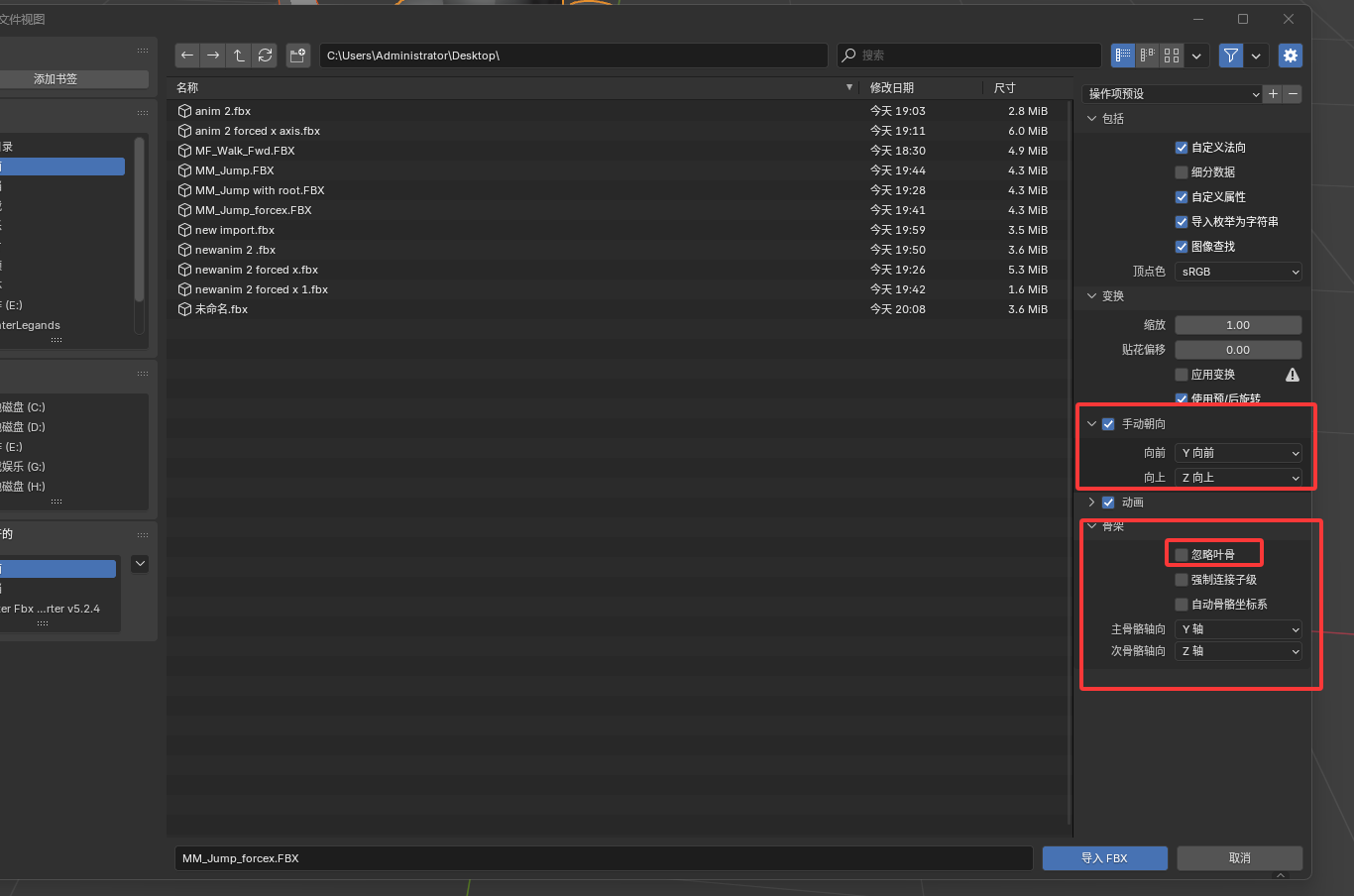Select file 未命名.fbx
Image resolution: width=1354 pixels, height=896 pixels.
(619, 309)
